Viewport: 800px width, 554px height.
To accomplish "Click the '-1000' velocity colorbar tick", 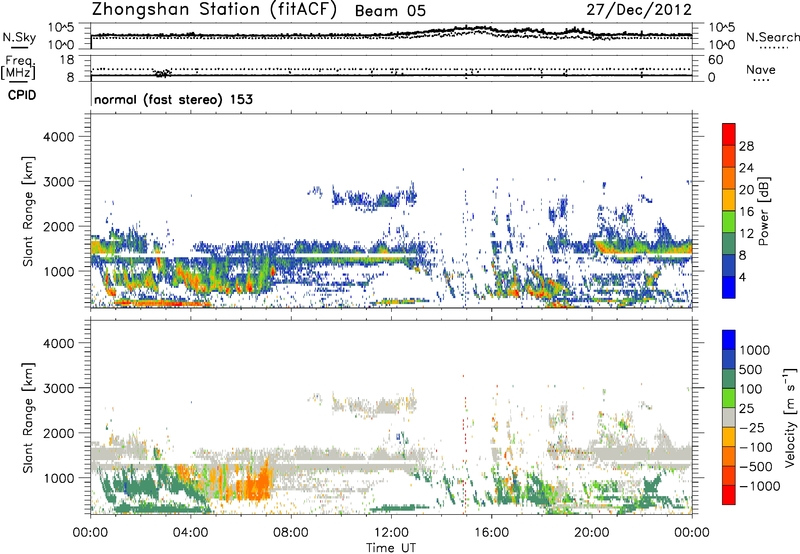I will [x=760, y=486].
